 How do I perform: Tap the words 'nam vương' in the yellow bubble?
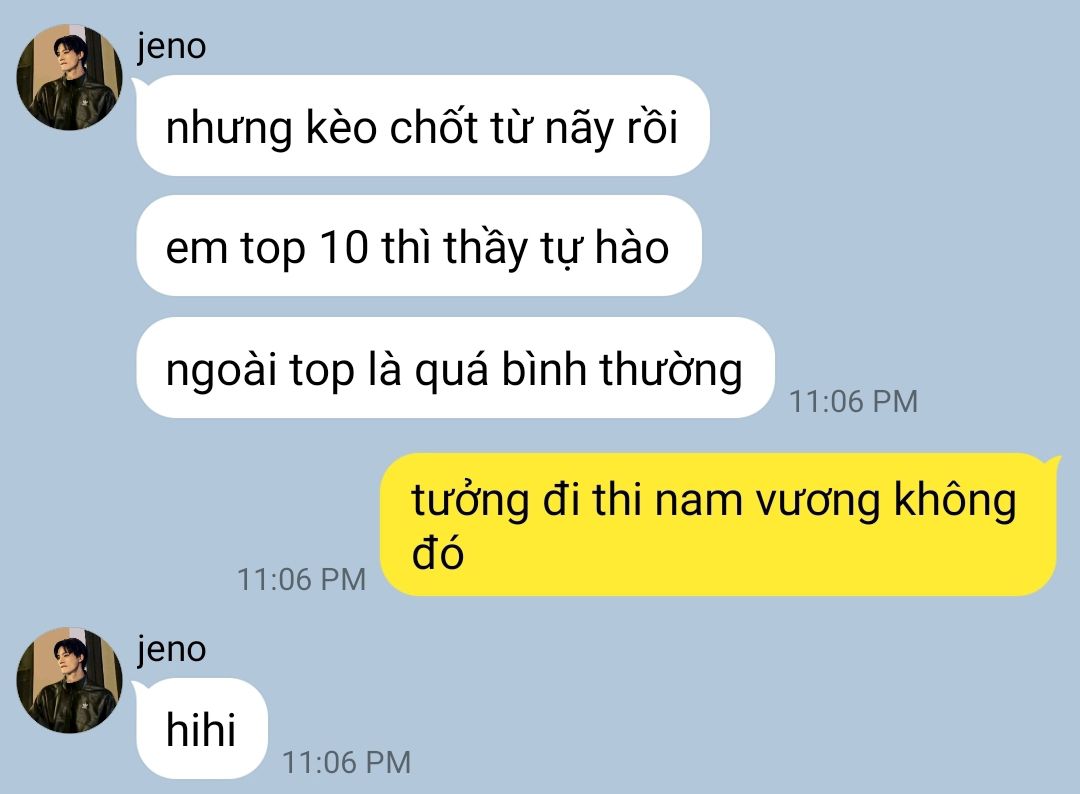[768, 500]
